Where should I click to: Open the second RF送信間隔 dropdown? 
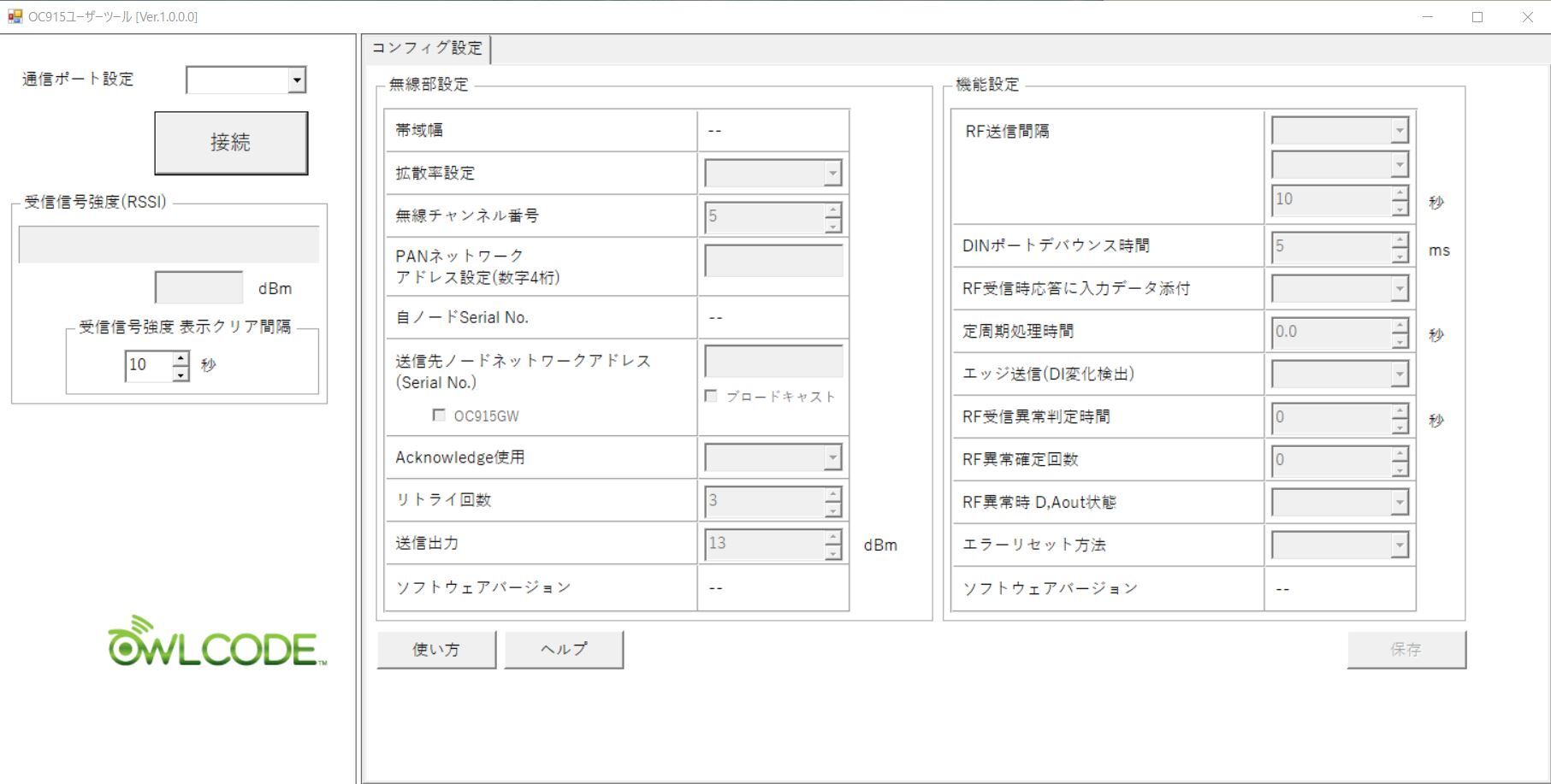1400,164
